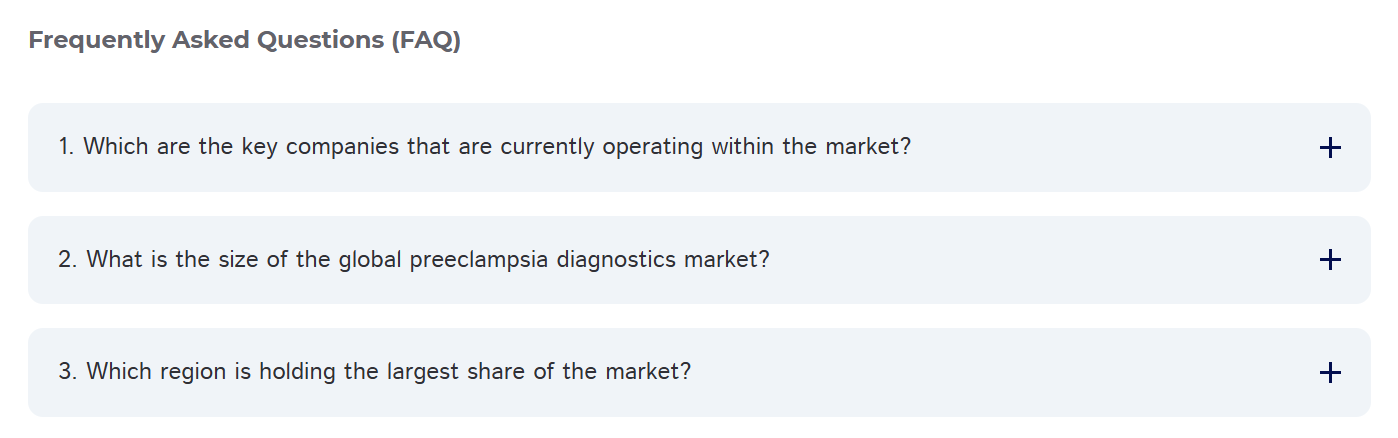
Task: Click '(FAQ)' in the section heading
Action: pyautogui.click(x=427, y=41)
